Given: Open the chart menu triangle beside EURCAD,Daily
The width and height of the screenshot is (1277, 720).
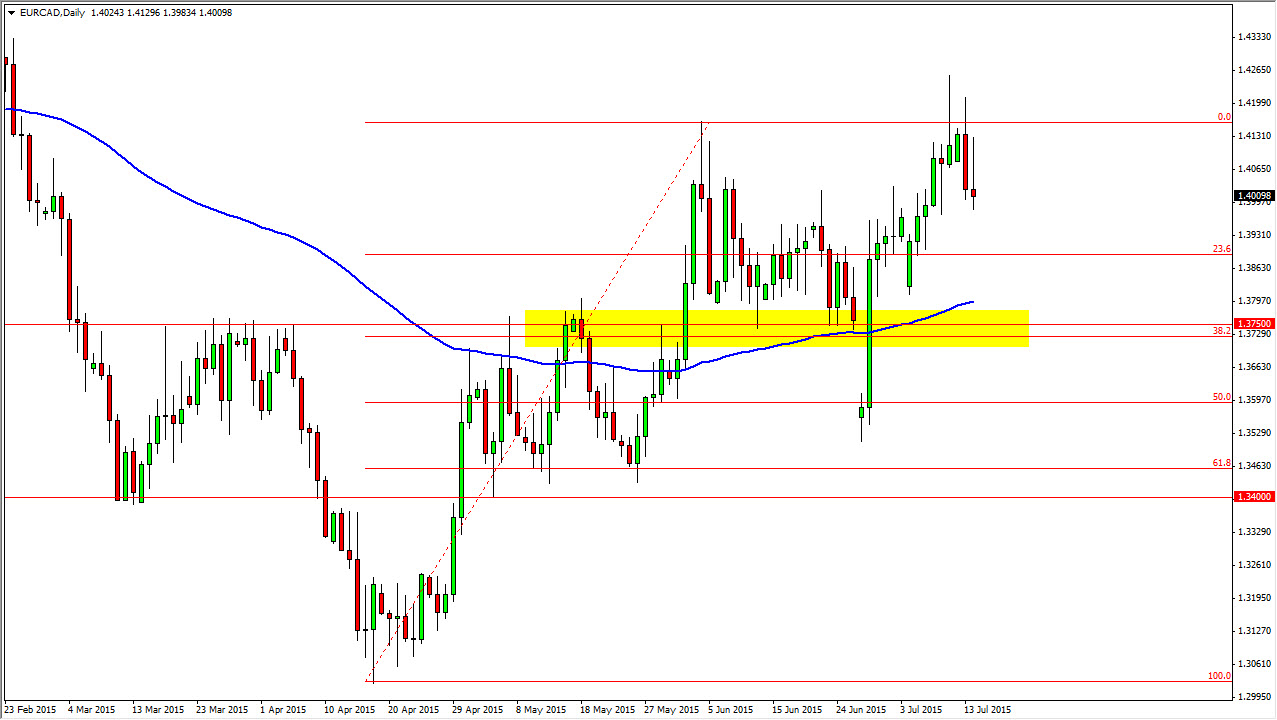Looking at the screenshot, I should 11,12.
